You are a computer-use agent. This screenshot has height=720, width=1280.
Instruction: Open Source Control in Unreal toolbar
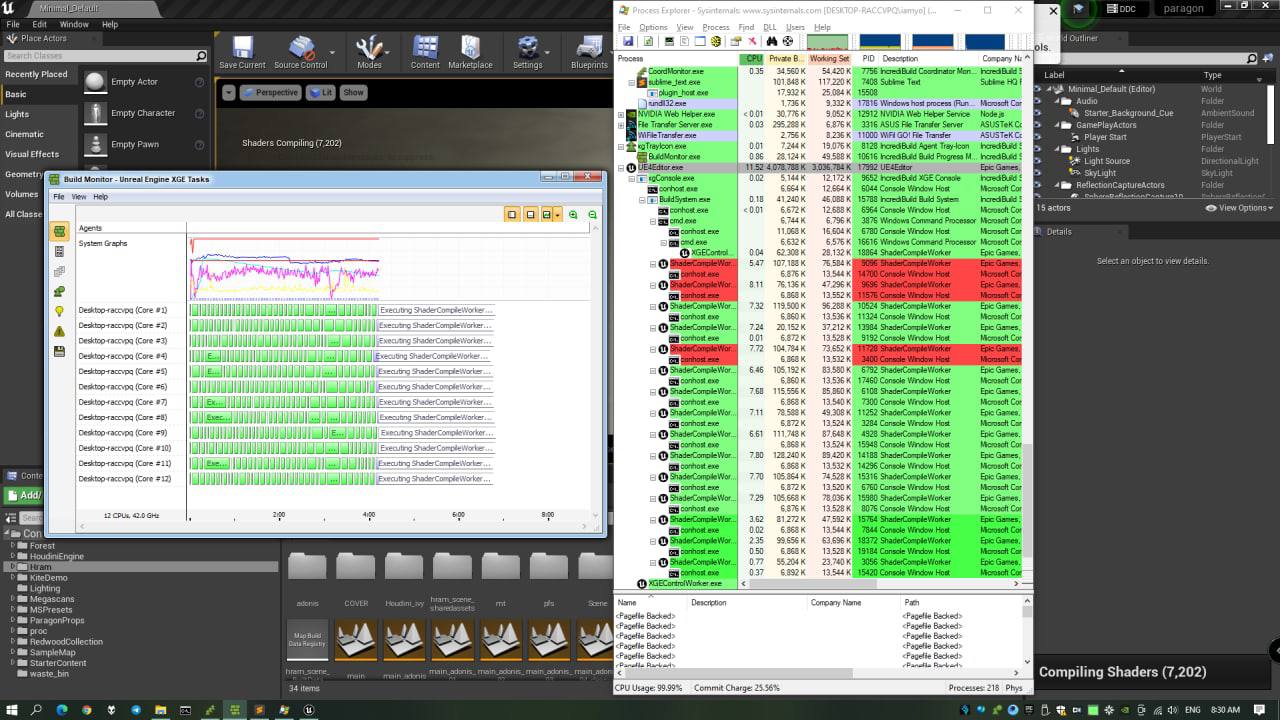point(300,53)
